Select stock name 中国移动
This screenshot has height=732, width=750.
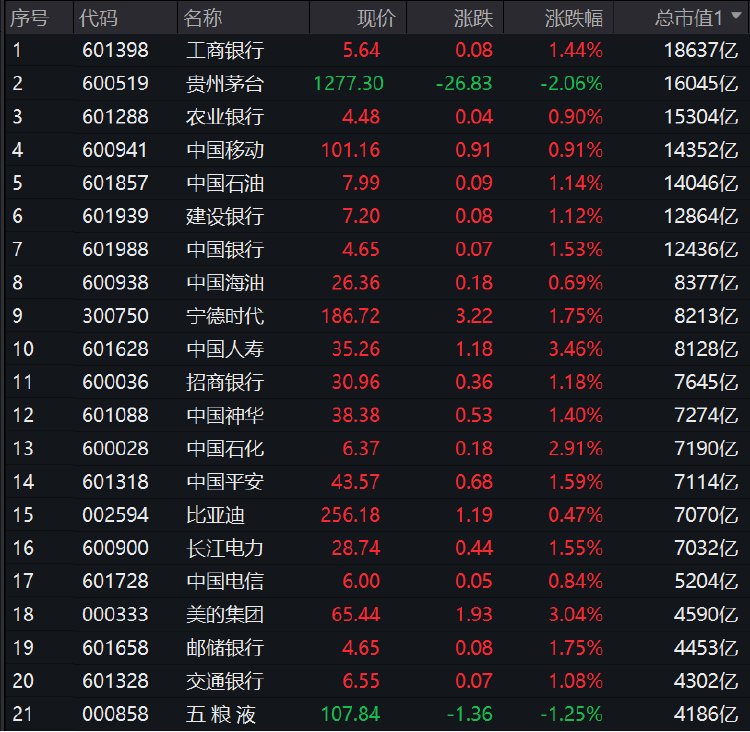click(225, 150)
